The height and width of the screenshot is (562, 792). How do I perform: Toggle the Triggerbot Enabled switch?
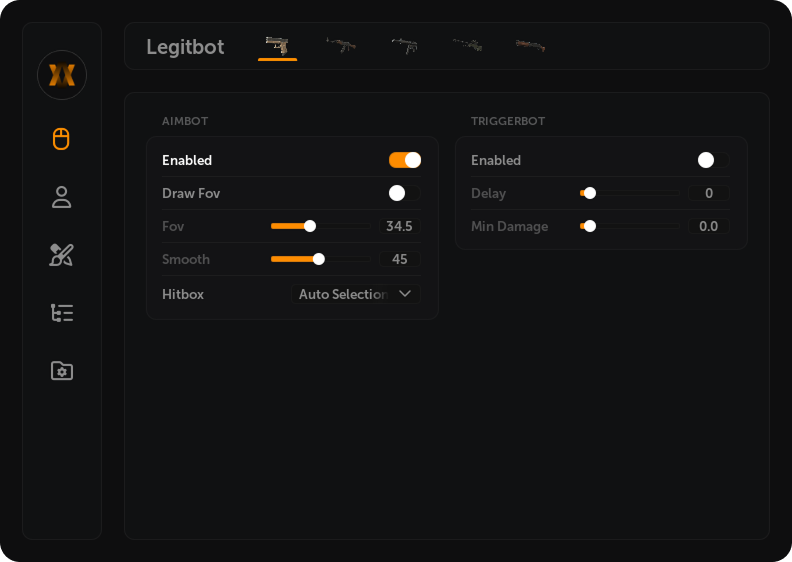[x=713, y=160]
